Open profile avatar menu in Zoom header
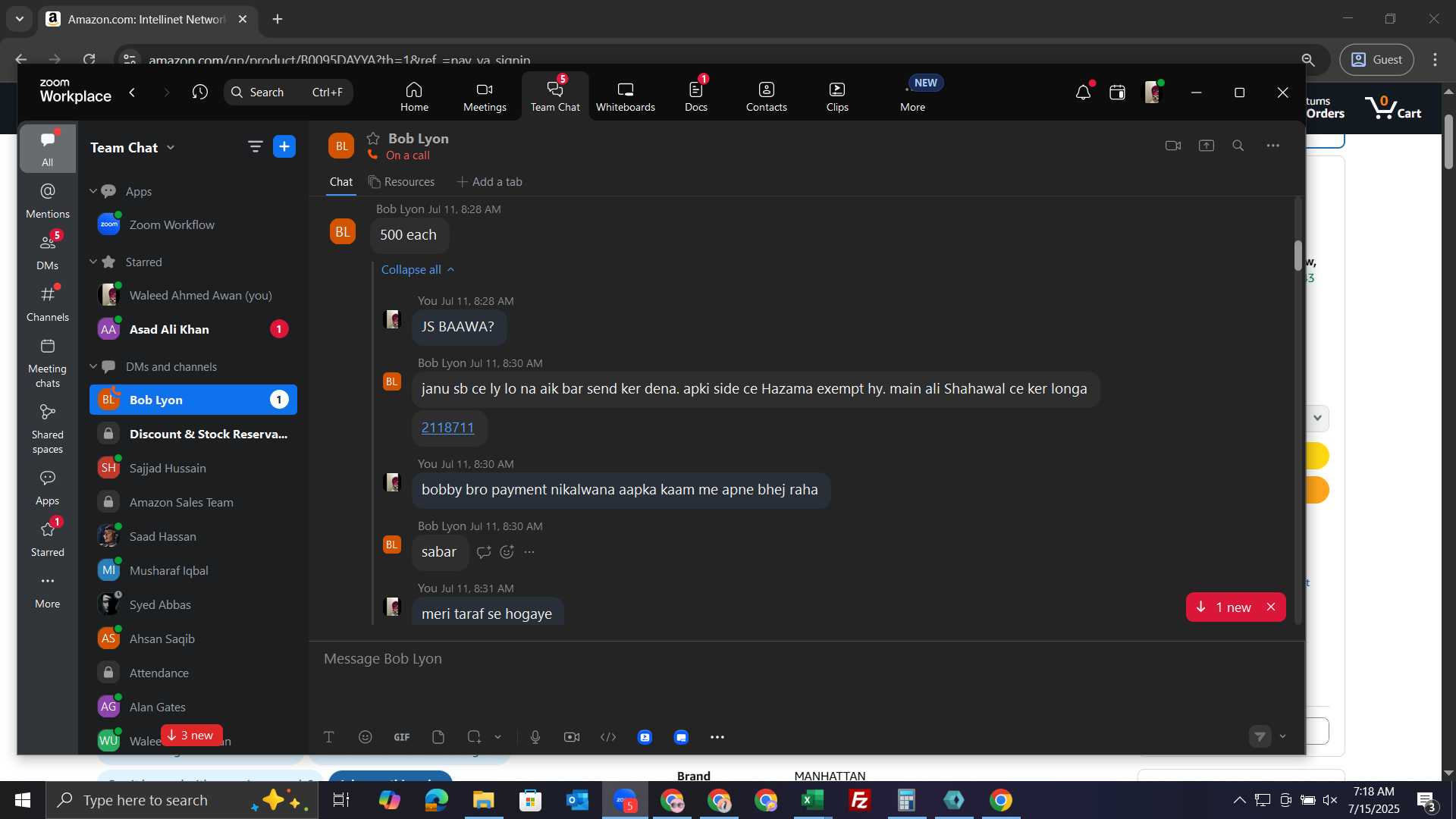Screen dimensions: 1456x819 [x=1152, y=93]
